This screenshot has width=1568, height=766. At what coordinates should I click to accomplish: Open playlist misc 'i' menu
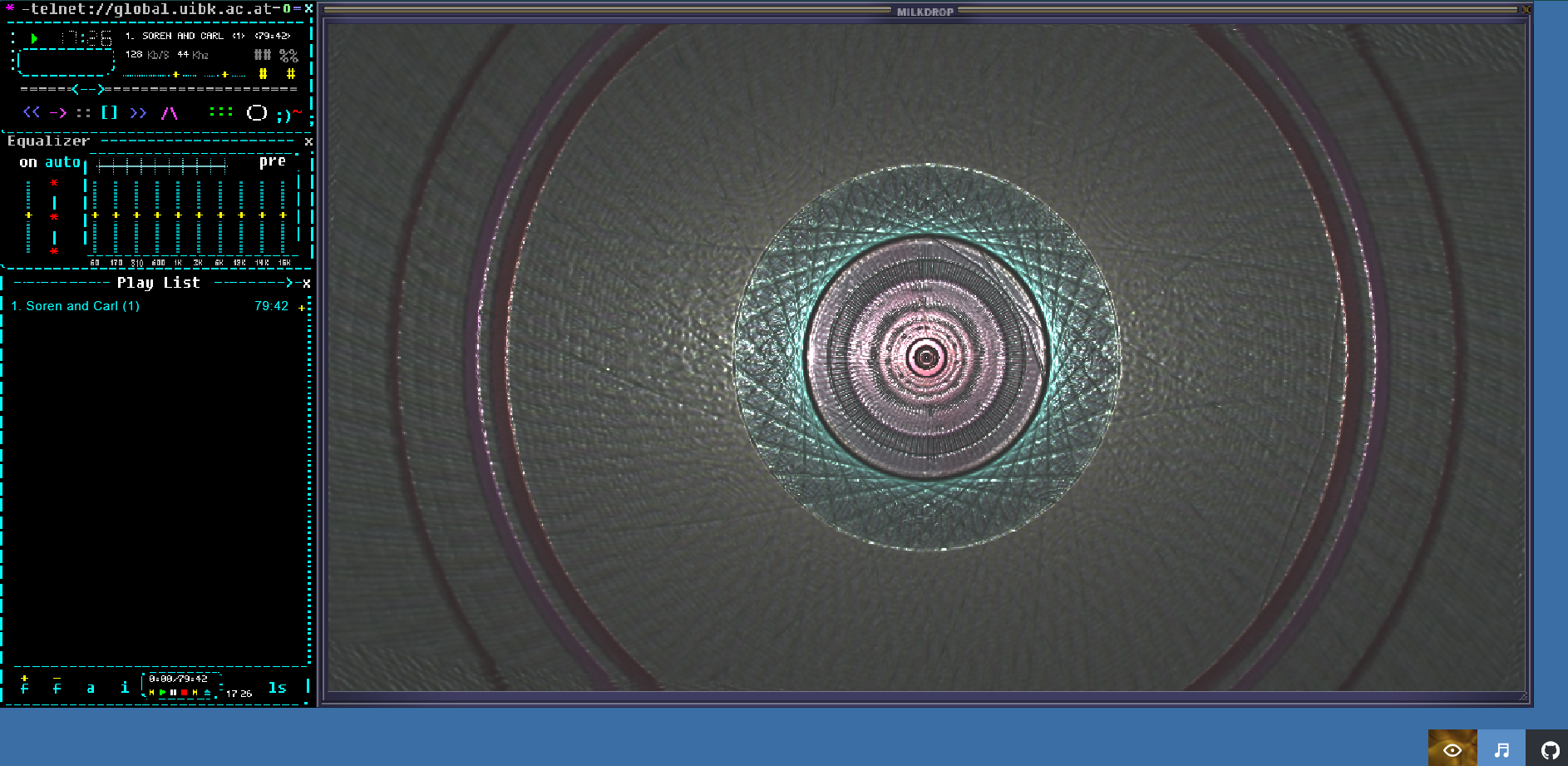coord(125,687)
